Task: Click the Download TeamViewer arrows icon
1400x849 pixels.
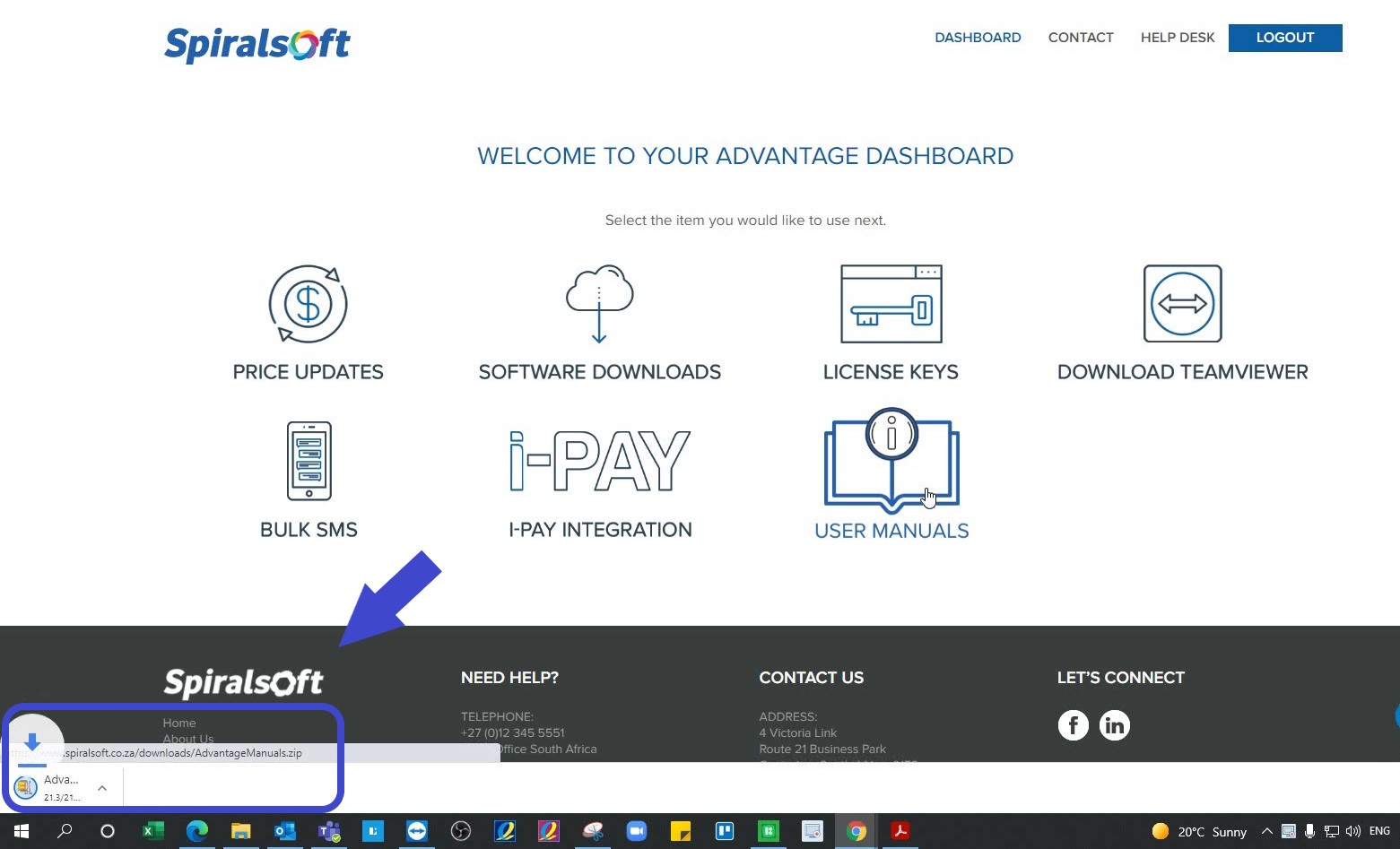Action: point(1182,303)
